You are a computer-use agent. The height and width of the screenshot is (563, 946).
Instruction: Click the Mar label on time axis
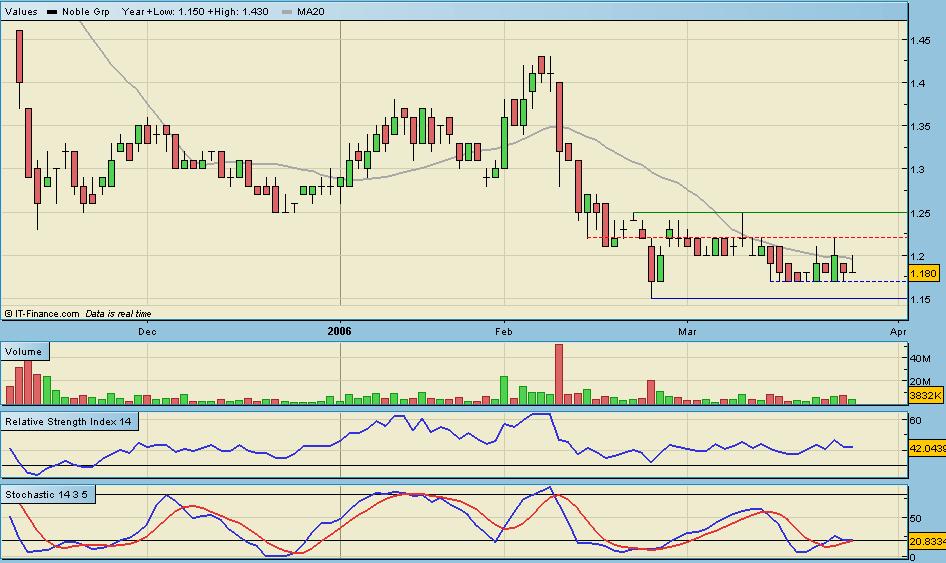click(x=687, y=332)
